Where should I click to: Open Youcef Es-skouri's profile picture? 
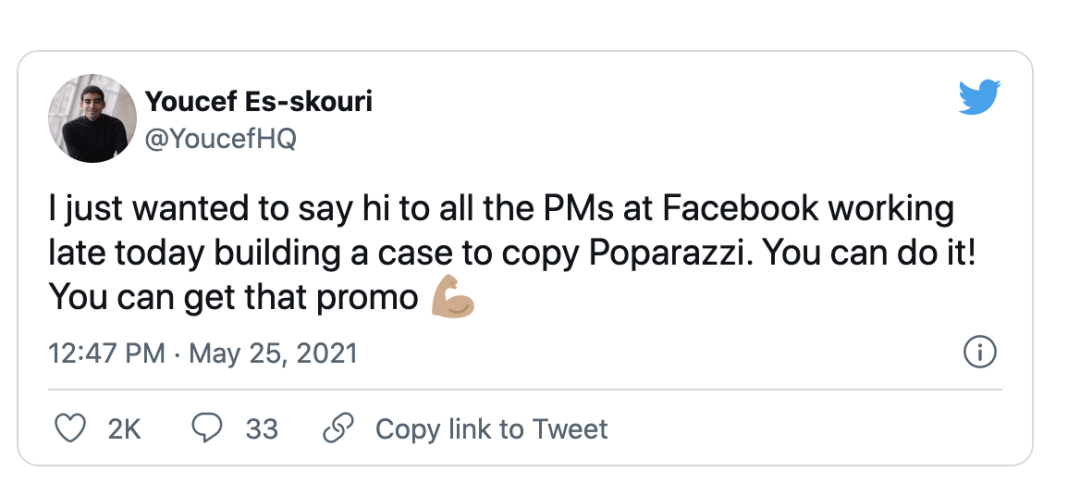tap(92, 118)
